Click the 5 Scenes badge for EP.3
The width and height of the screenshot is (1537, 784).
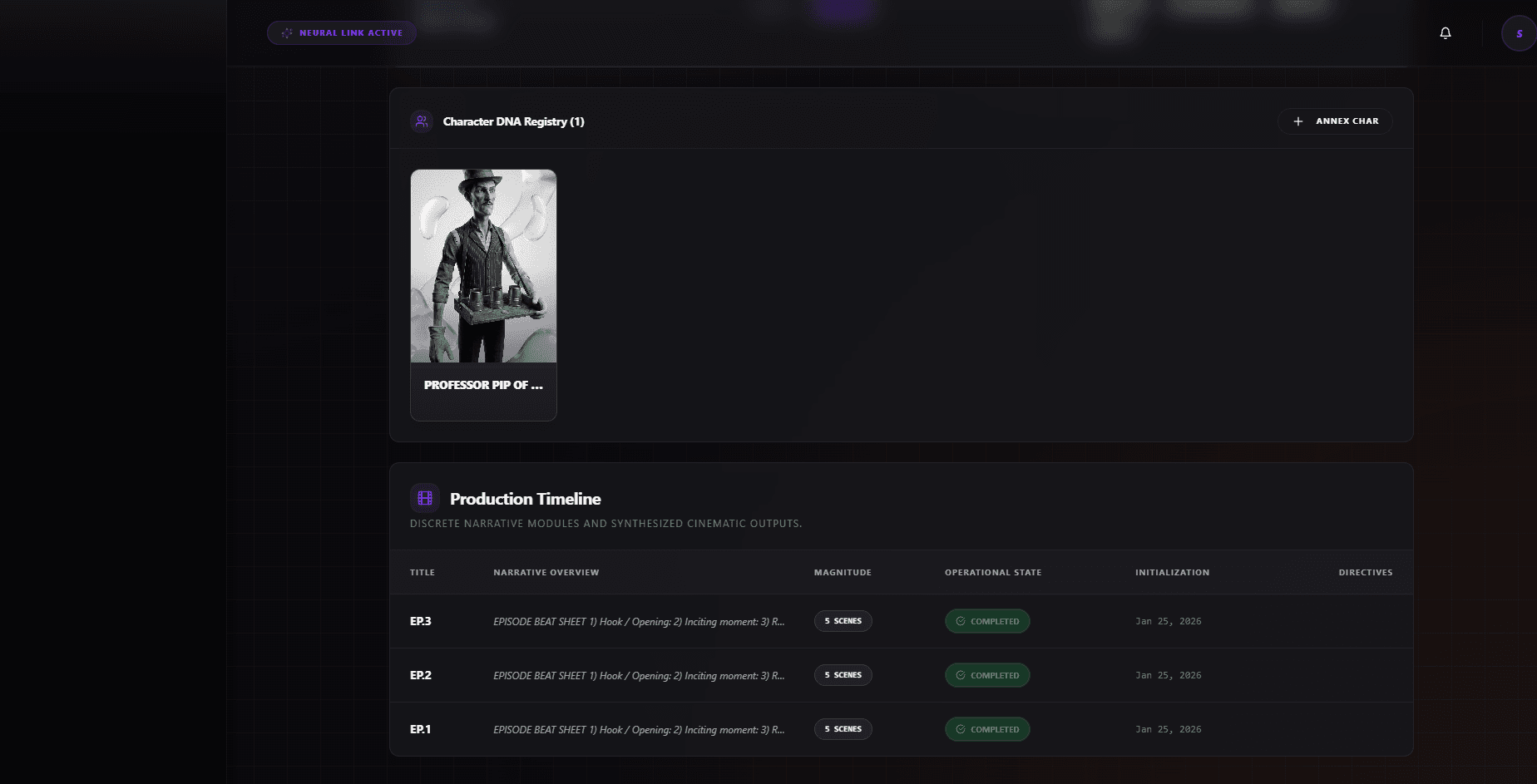843,621
